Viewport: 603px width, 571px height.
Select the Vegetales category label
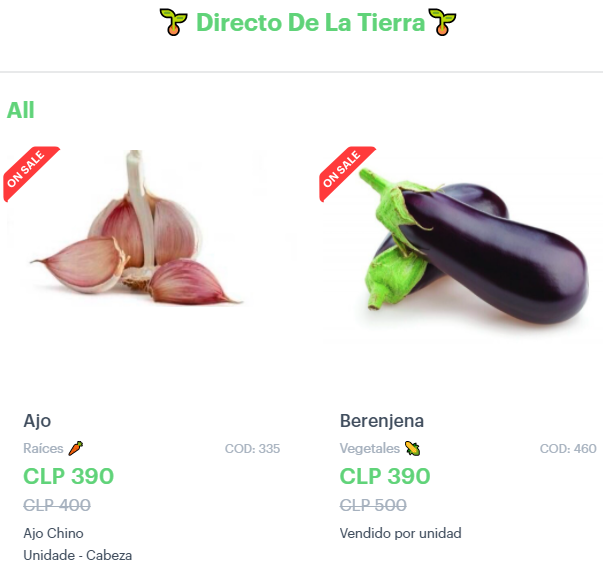pyautogui.click(x=370, y=449)
